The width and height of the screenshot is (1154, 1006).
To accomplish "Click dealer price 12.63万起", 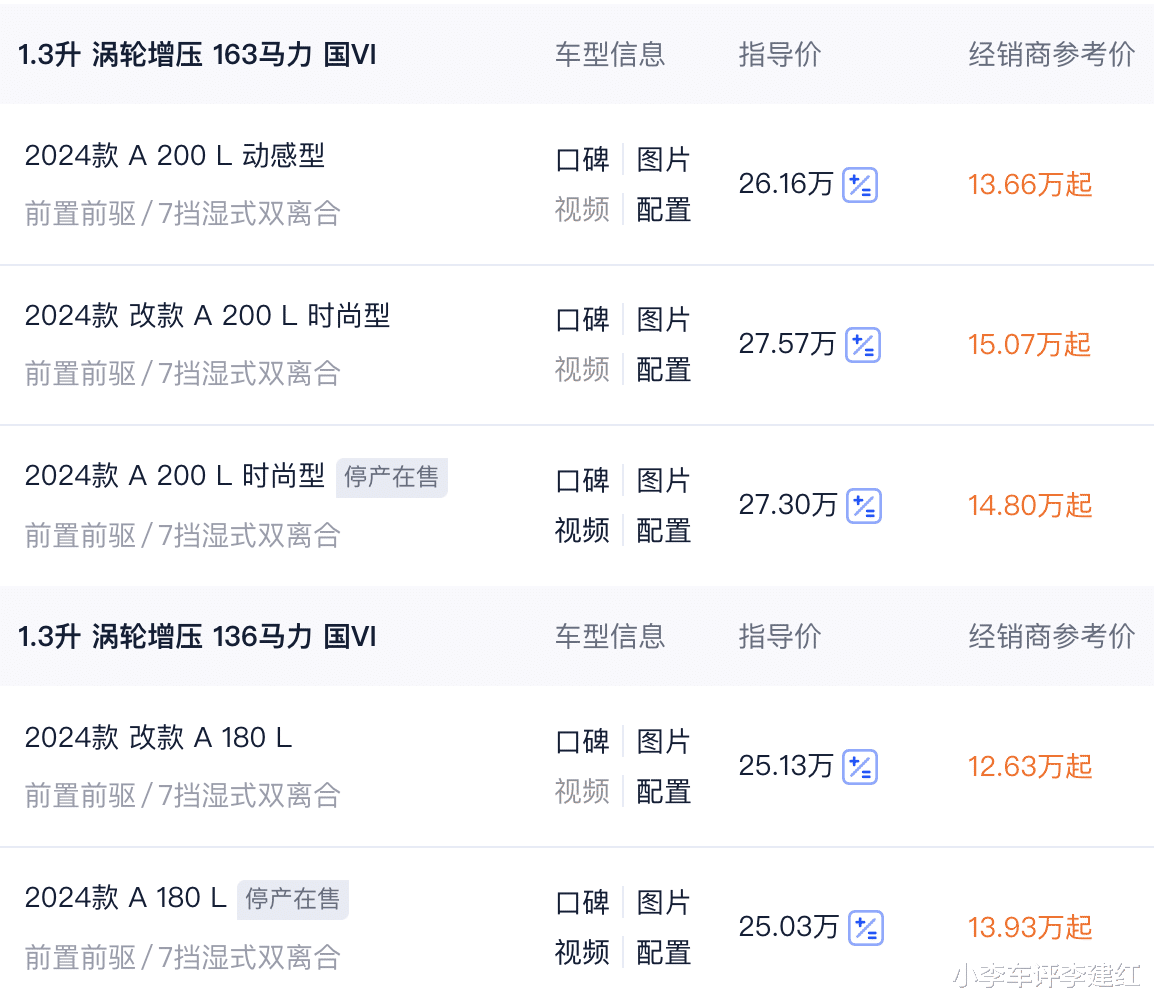I will pyautogui.click(x=1030, y=767).
